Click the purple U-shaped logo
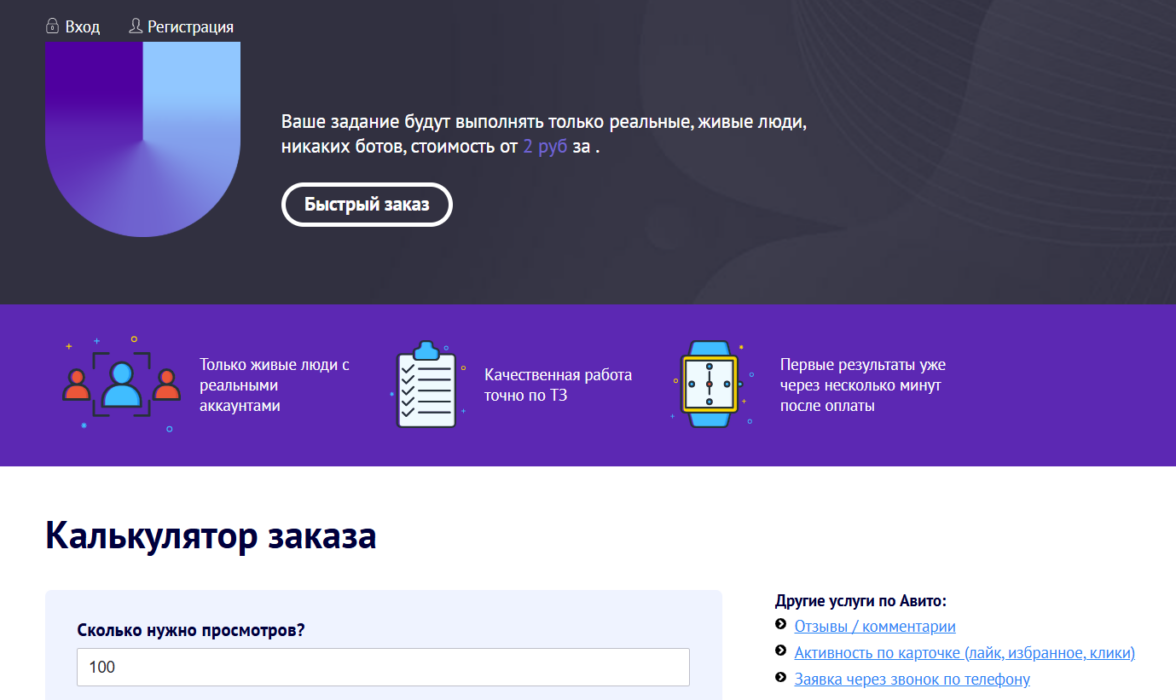This screenshot has height=700, width=1176. pyautogui.click(x=142, y=139)
